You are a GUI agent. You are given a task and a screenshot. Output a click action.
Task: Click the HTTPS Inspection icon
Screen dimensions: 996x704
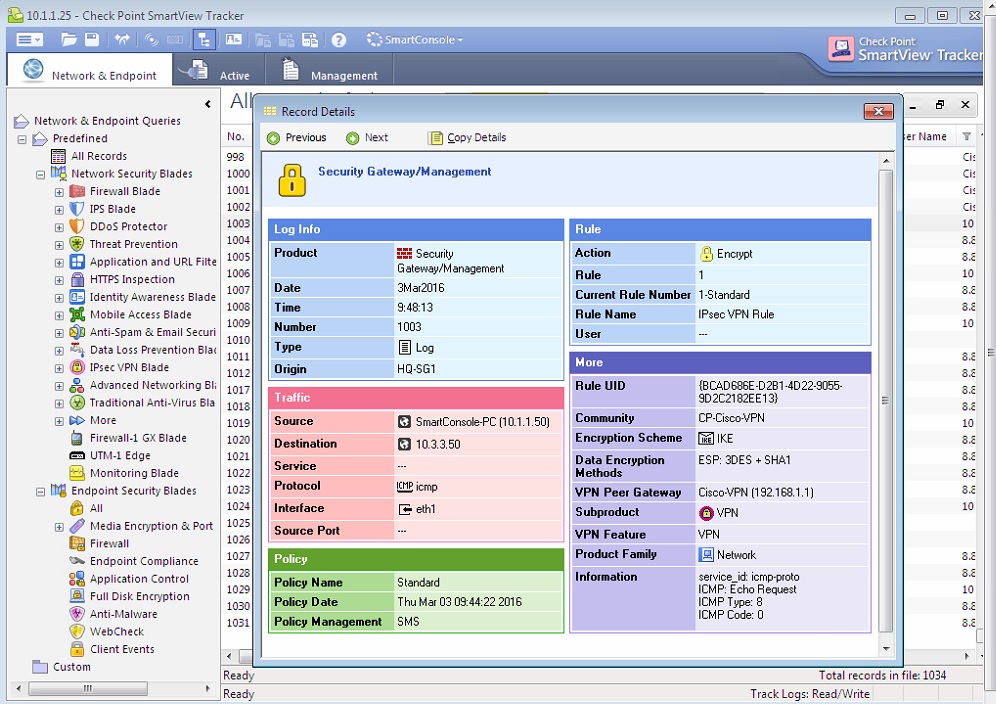click(x=77, y=280)
